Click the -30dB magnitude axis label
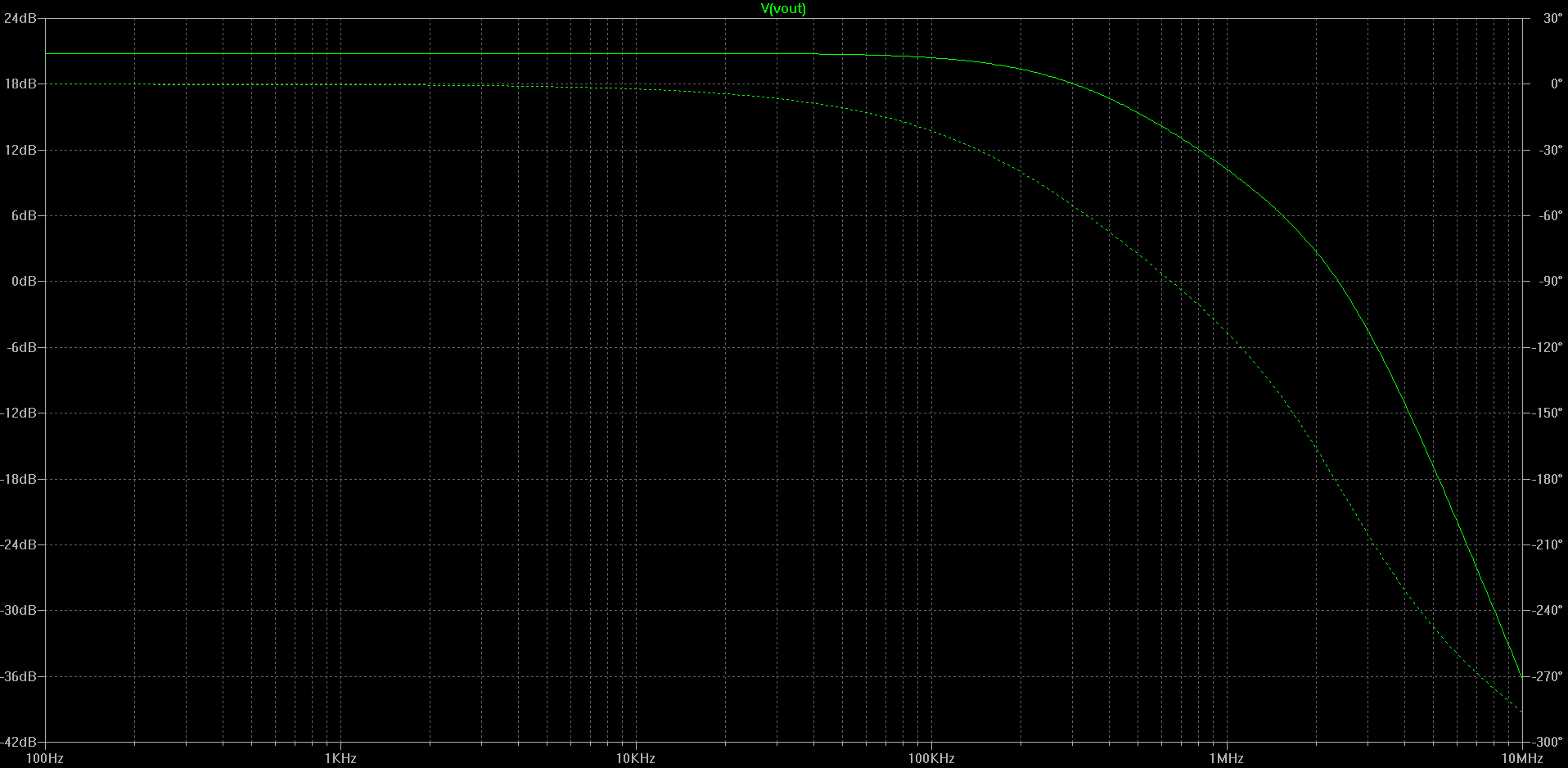 19,610
